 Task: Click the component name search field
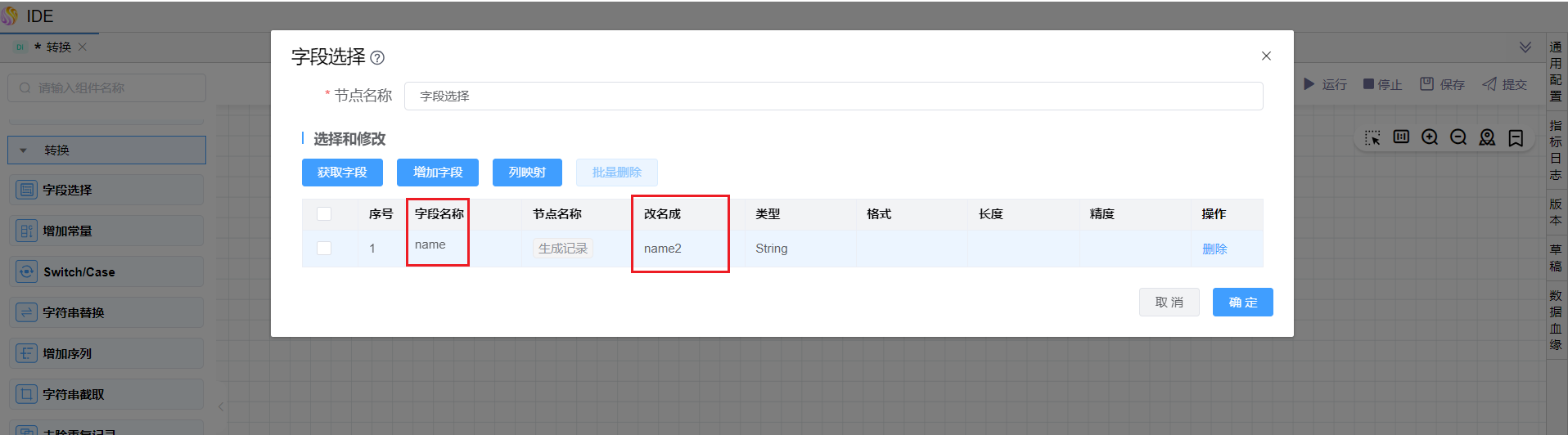[x=106, y=87]
